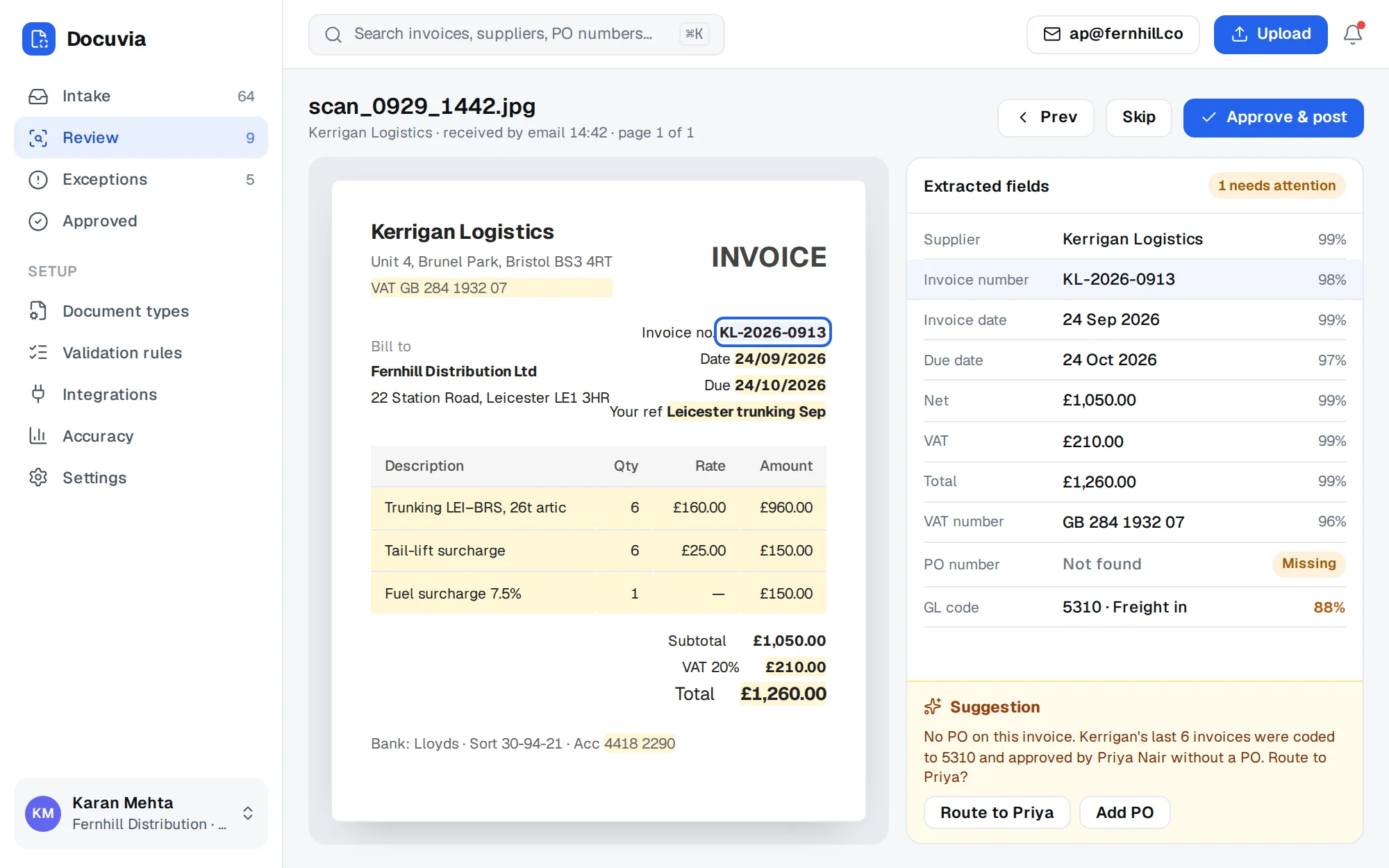This screenshot has height=868, width=1389.
Task: Select the VAT field £210.00
Action: click(x=1134, y=441)
